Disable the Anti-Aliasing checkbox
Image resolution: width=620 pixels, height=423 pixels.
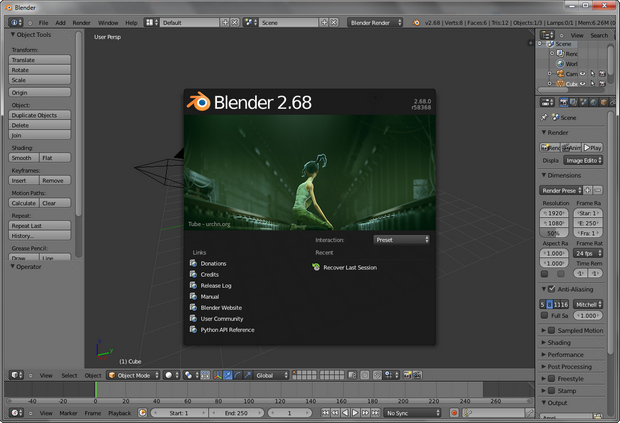[x=552, y=289]
